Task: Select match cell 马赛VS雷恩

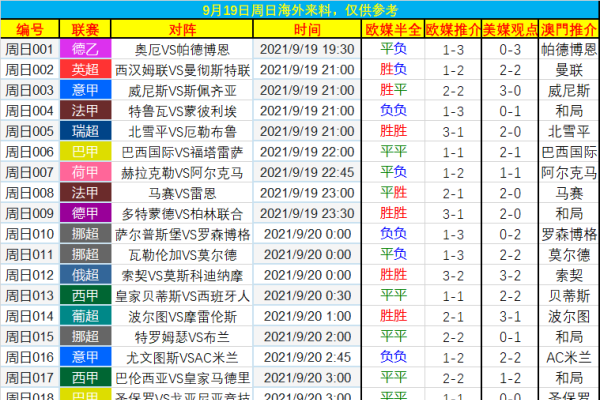Action: click(x=182, y=193)
